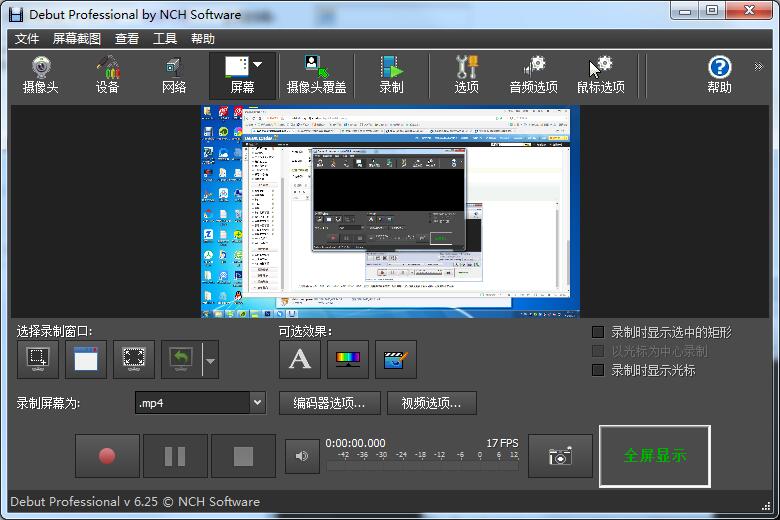Open the color adjustment effect icon
Viewport: 780px width, 520px height.
tap(348, 360)
